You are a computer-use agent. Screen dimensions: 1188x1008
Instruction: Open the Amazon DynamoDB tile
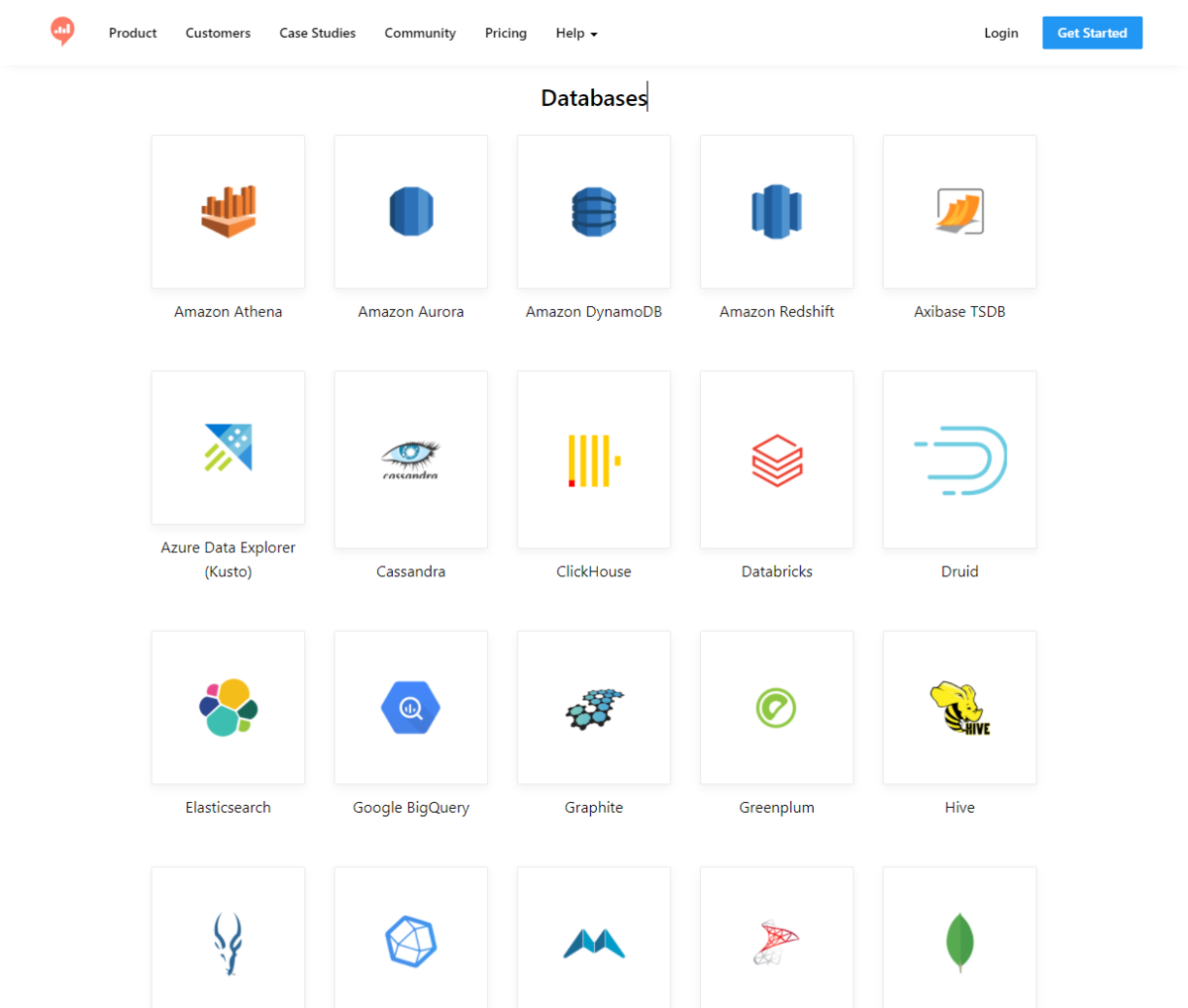tap(594, 212)
